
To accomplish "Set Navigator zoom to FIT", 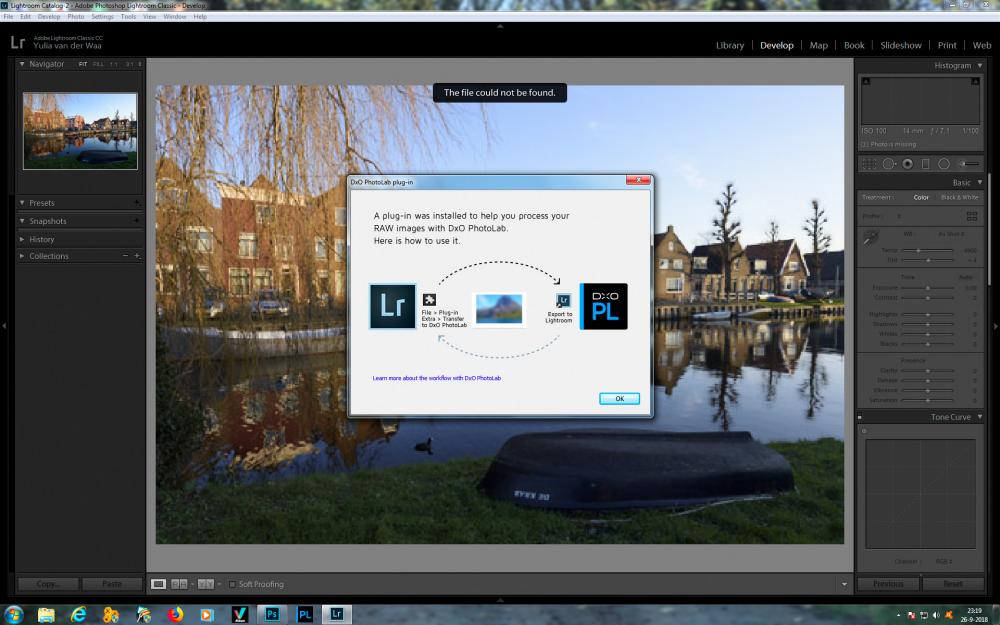I will click(83, 64).
